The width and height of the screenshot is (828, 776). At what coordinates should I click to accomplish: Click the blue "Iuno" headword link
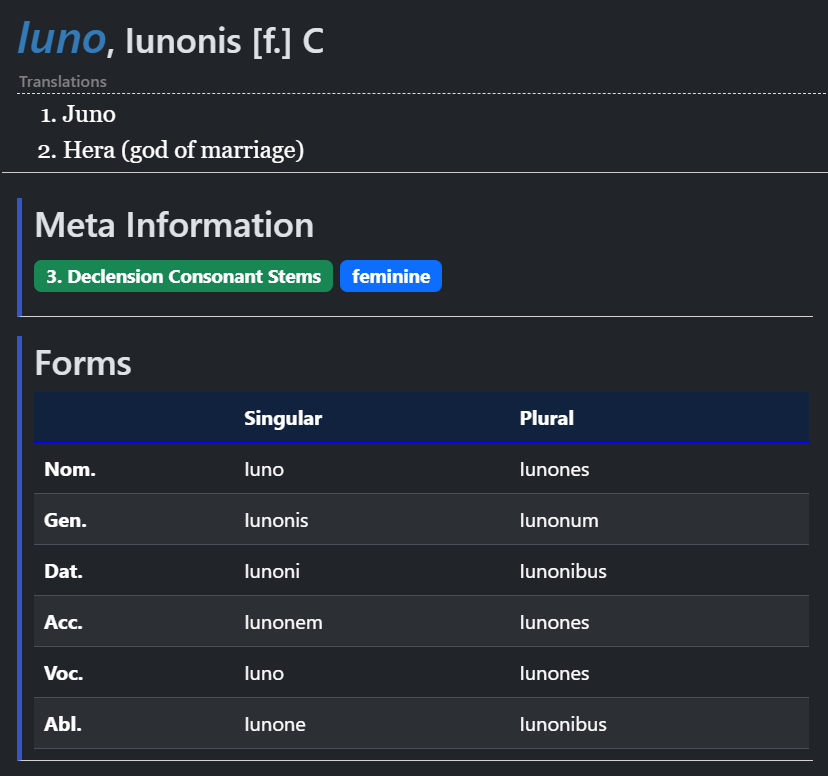(62, 39)
